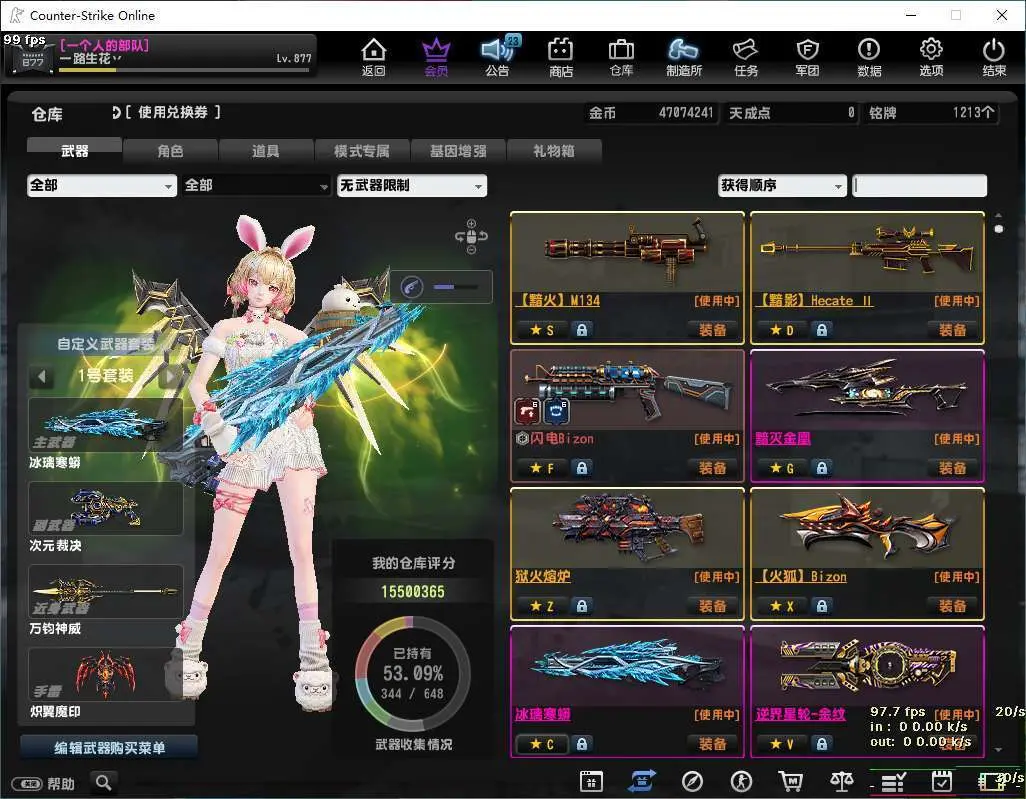The image size is (1026, 799).
Task: Open the 会员 crown membership icon
Action: (x=436, y=58)
